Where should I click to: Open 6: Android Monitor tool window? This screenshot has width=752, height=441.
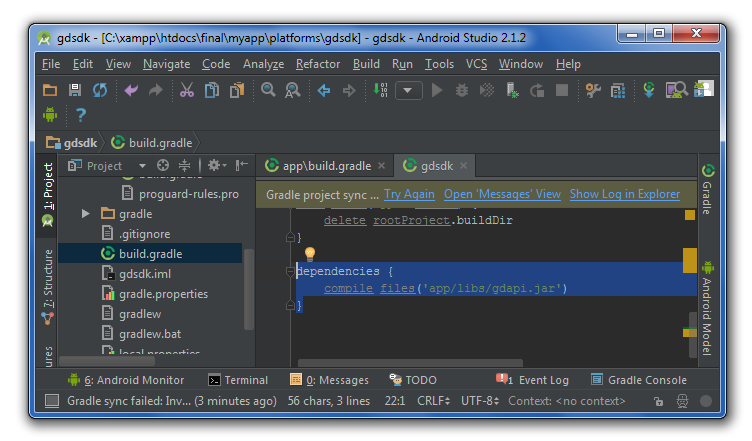(126, 380)
